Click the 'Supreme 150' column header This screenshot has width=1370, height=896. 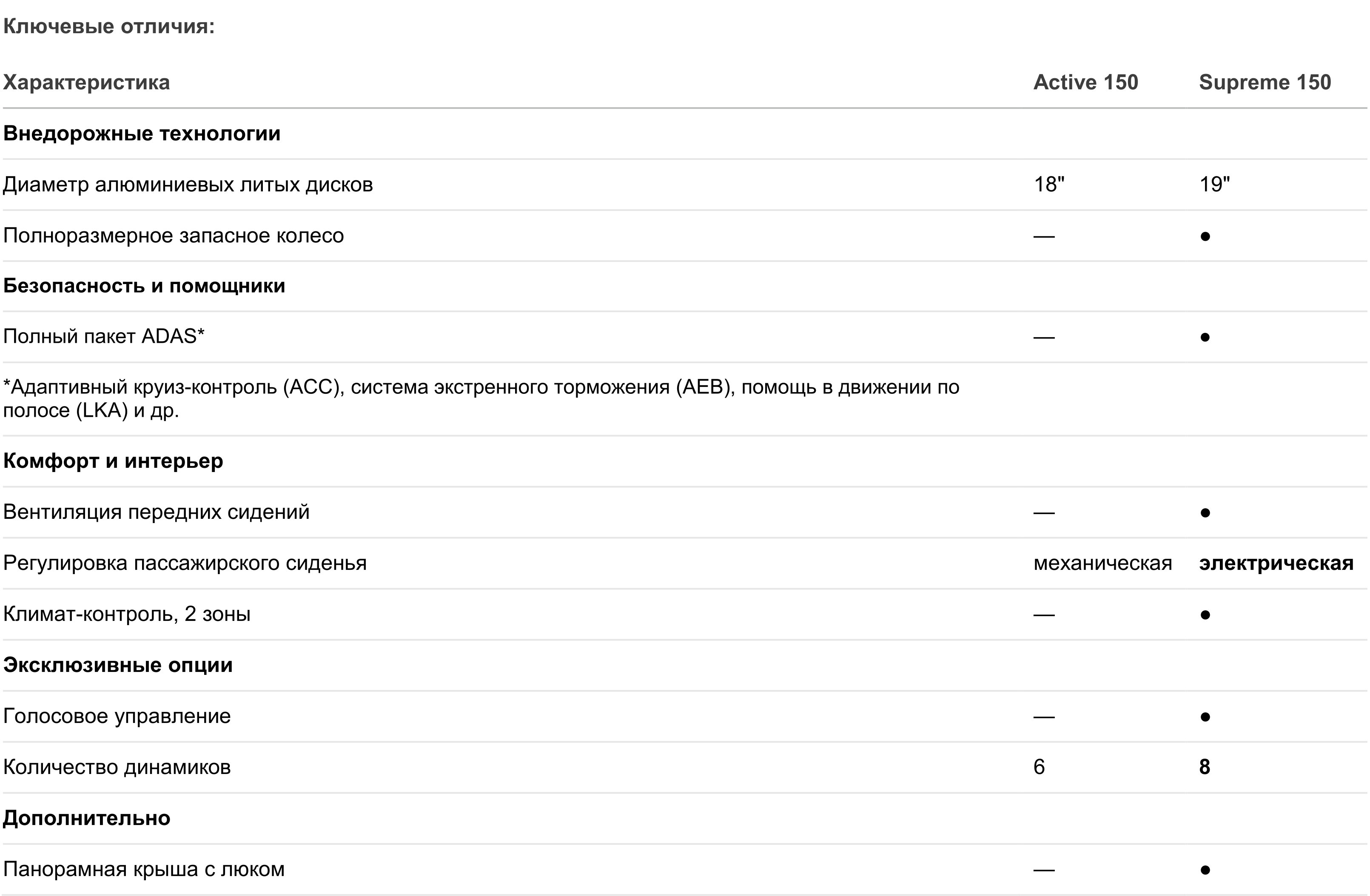[1265, 82]
